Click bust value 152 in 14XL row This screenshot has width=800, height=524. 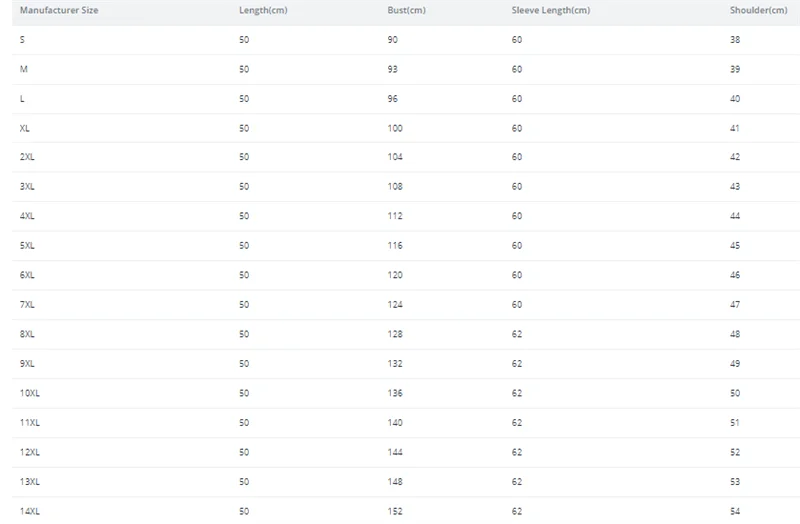395,512
